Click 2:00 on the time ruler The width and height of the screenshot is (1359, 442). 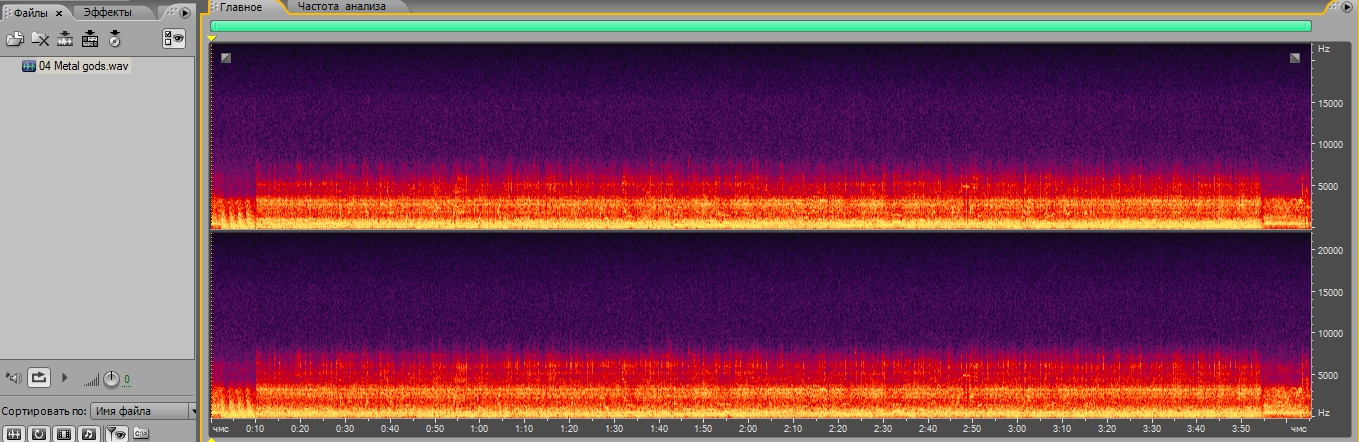click(x=748, y=428)
